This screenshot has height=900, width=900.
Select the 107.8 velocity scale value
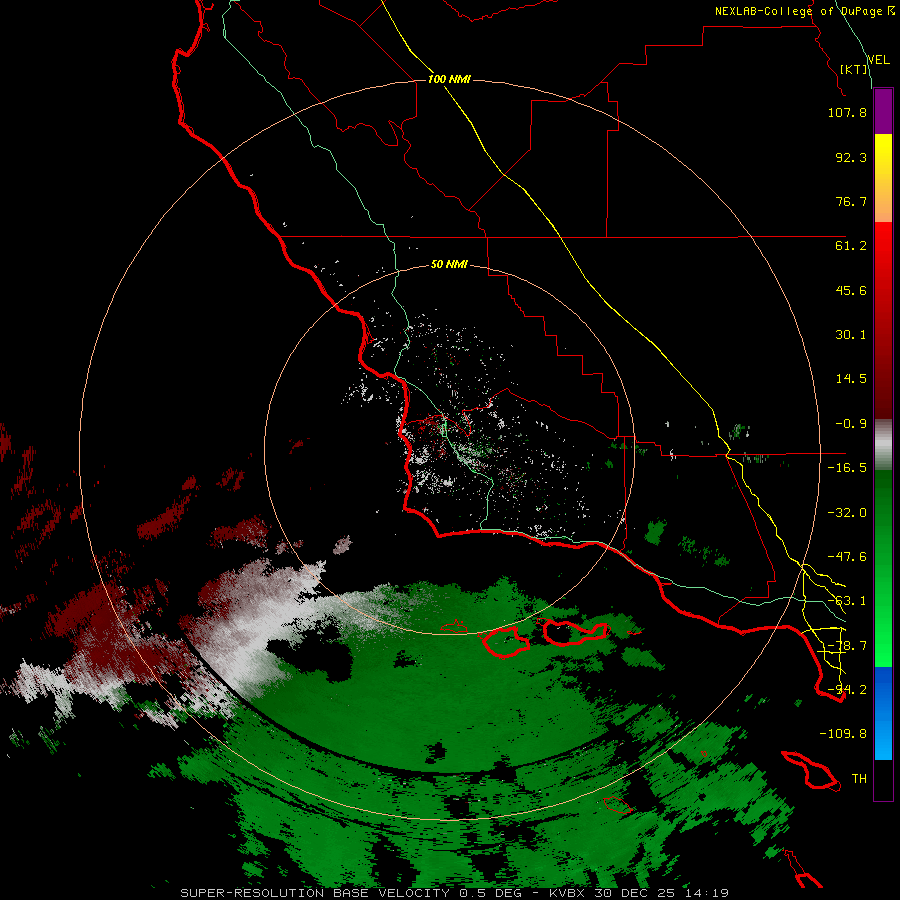[847, 112]
